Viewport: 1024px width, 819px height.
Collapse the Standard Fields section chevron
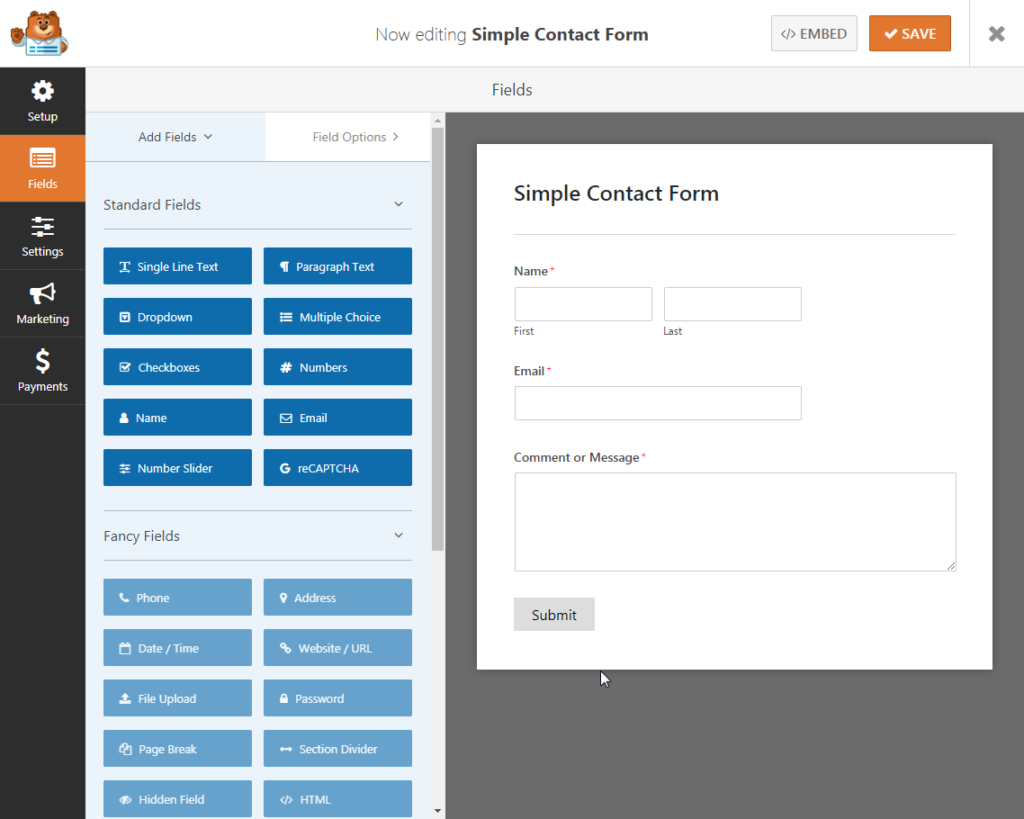click(x=398, y=204)
